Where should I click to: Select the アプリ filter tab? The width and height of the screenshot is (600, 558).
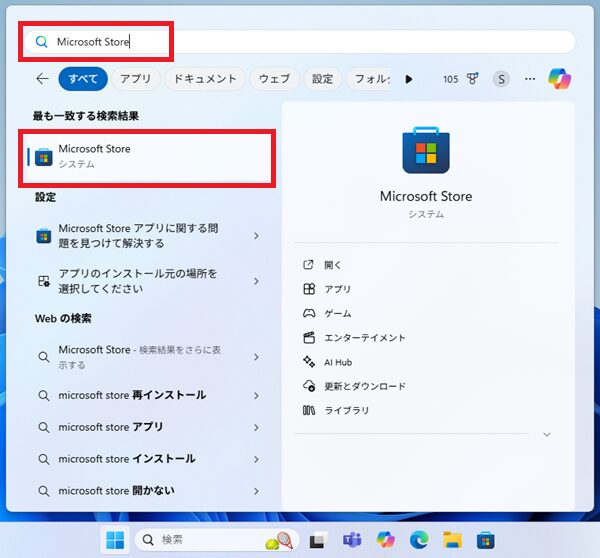pos(136,79)
